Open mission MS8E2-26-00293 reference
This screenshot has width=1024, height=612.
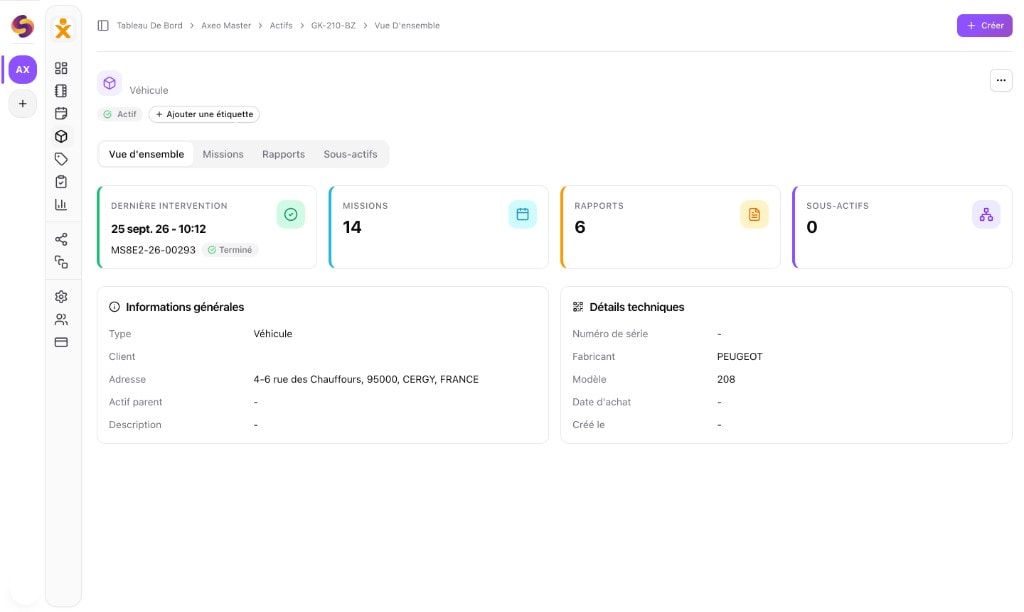pos(153,250)
